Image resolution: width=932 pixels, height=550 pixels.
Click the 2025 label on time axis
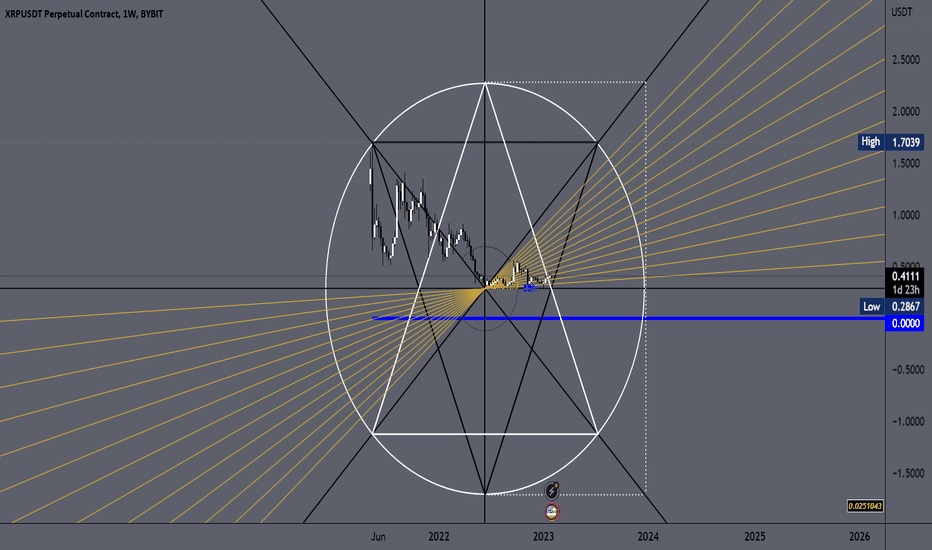(755, 537)
